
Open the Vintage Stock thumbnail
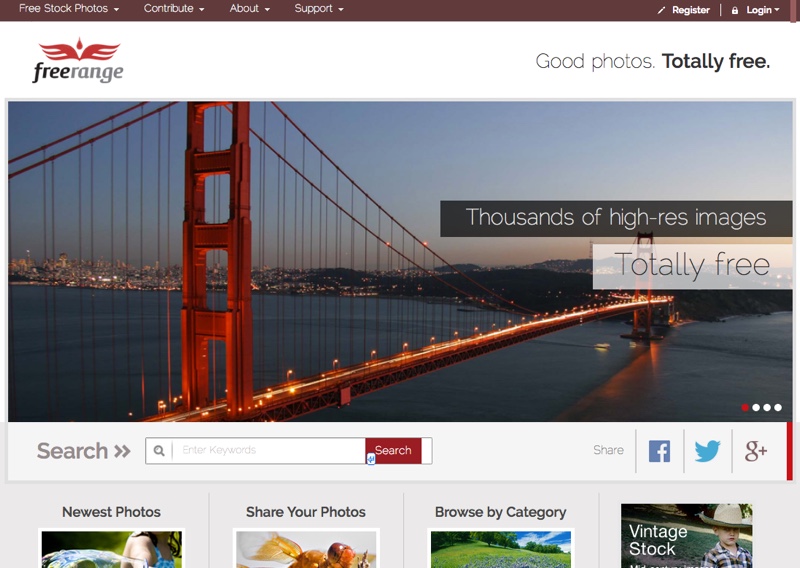click(x=686, y=536)
